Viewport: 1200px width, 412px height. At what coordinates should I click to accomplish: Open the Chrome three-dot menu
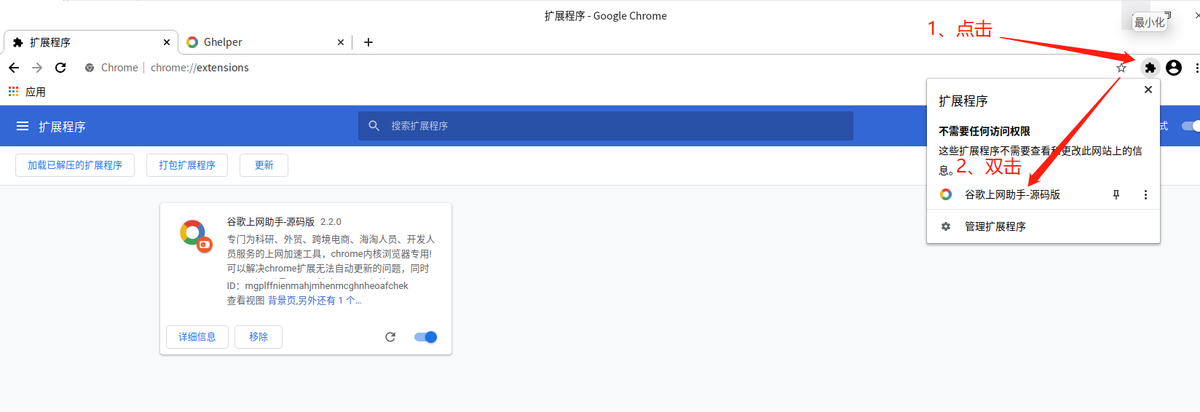[x=1195, y=67]
